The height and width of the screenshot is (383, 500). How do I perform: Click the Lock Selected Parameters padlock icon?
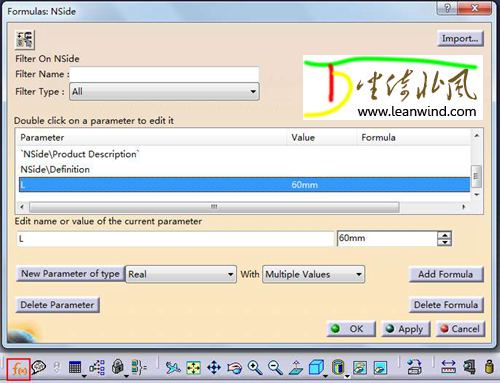[117, 367]
